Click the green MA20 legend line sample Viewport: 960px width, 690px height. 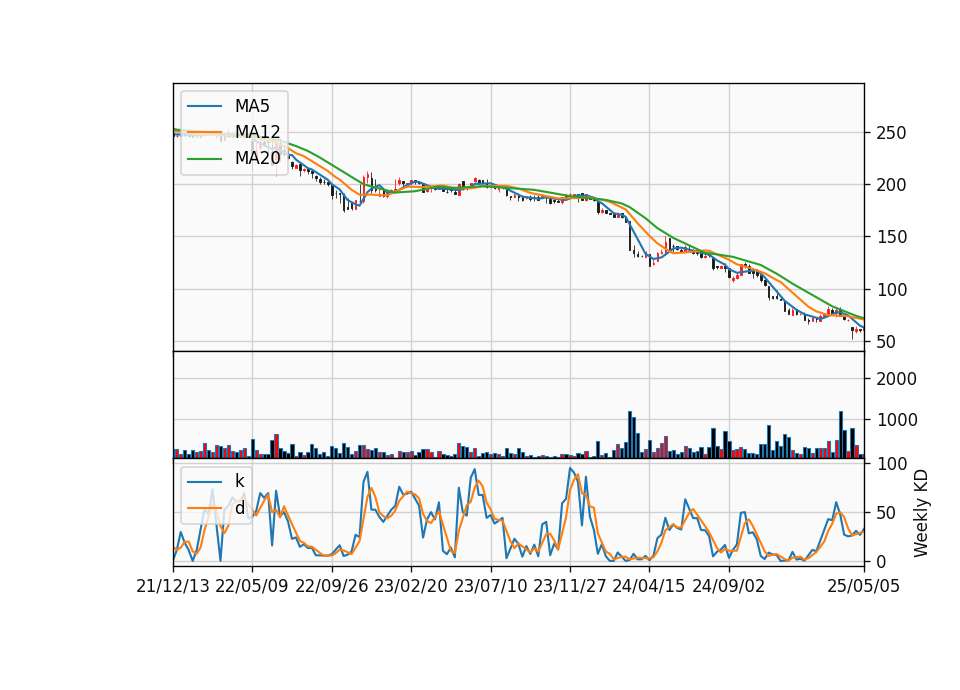[204, 159]
